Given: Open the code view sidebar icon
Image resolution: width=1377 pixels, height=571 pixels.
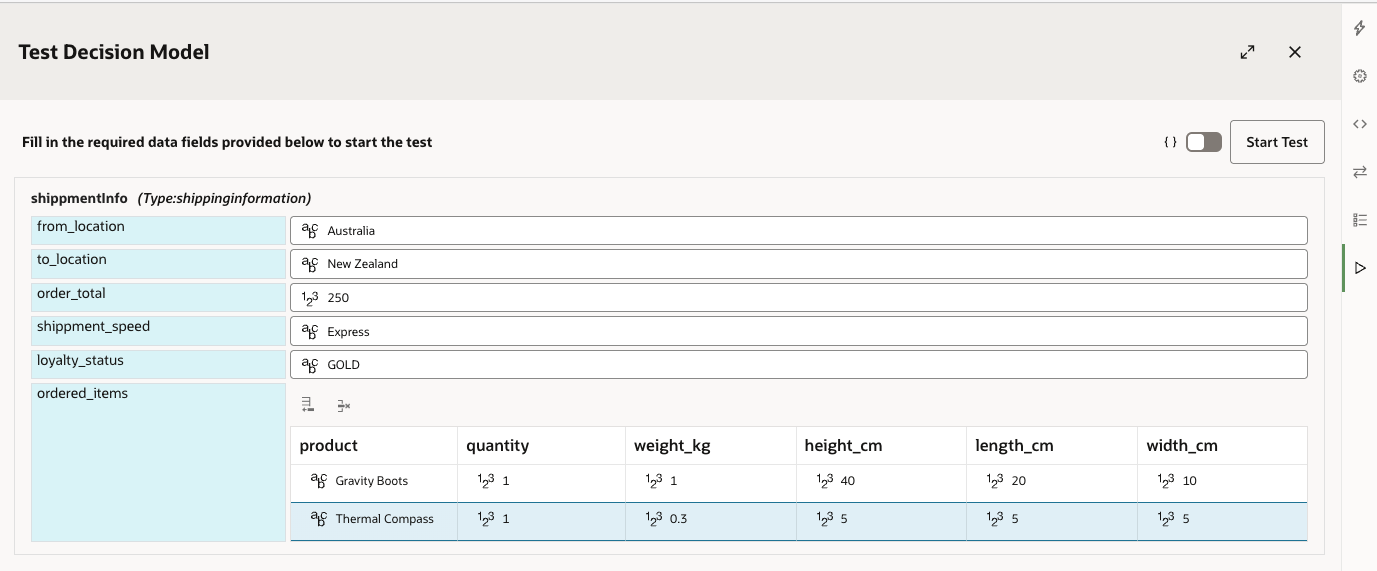Looking at the screenshot, I should 1359,124.
